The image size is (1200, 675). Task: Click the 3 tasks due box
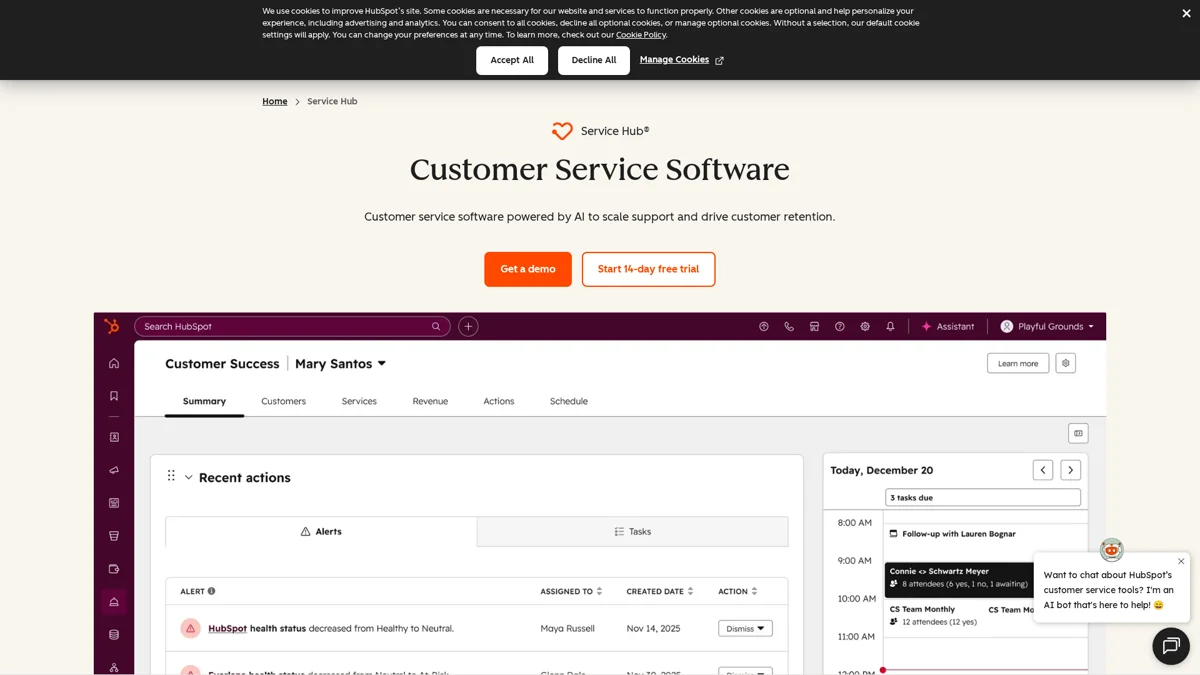coord(983,497)
